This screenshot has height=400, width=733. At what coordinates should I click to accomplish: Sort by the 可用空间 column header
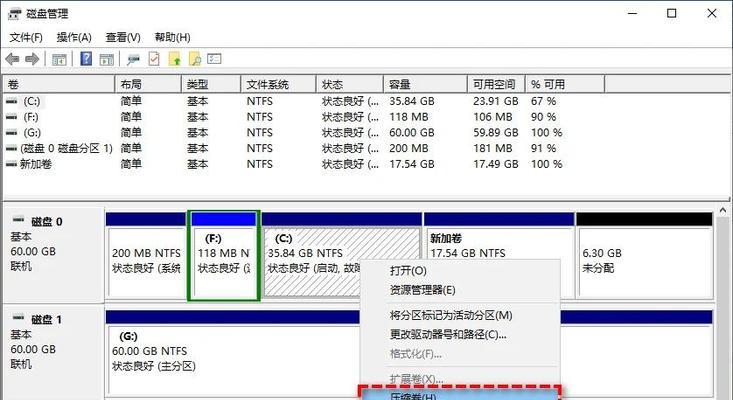click(496, 84)
